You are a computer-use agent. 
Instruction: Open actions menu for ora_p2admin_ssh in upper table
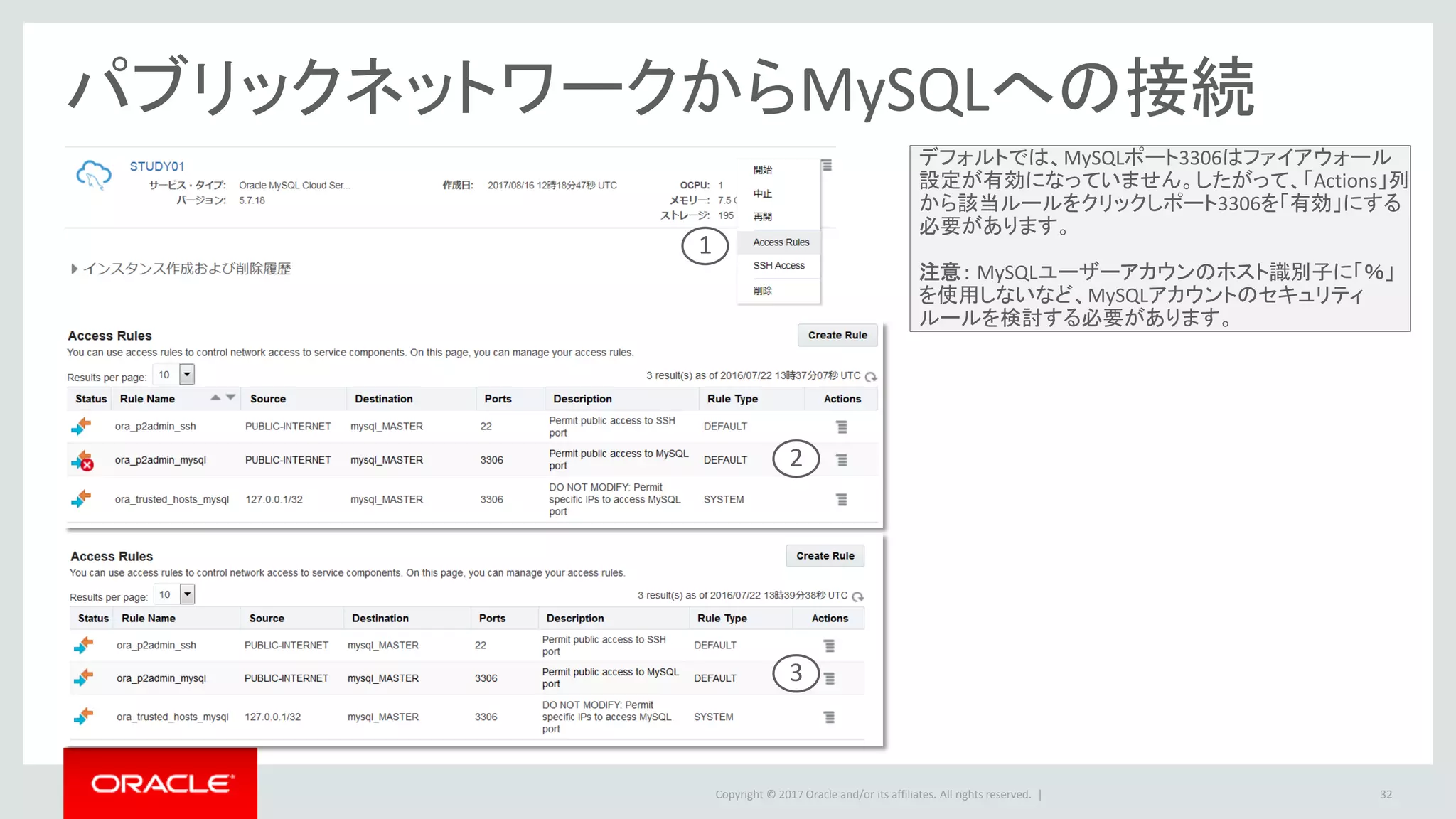(842, 427)
